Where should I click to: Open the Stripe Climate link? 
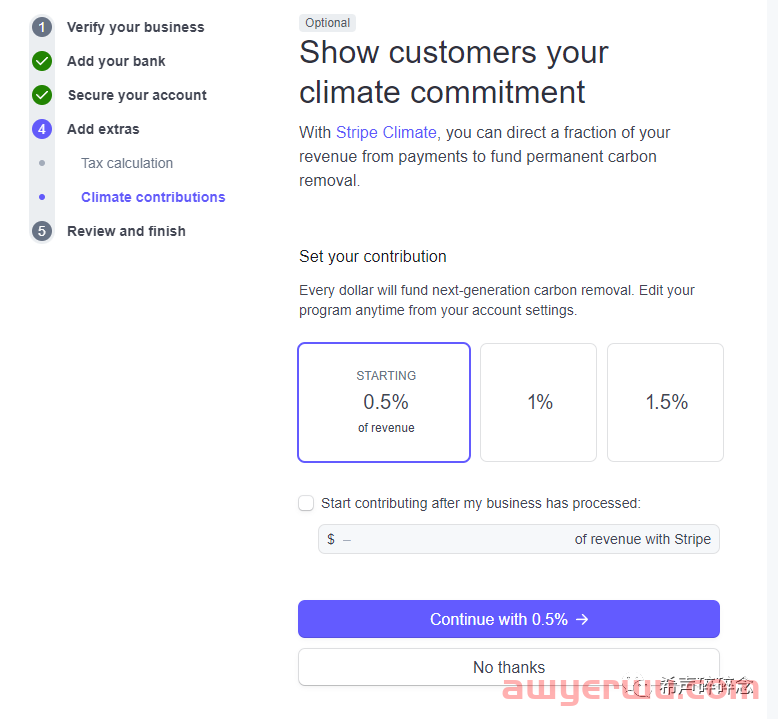click(x=386, y=132)
